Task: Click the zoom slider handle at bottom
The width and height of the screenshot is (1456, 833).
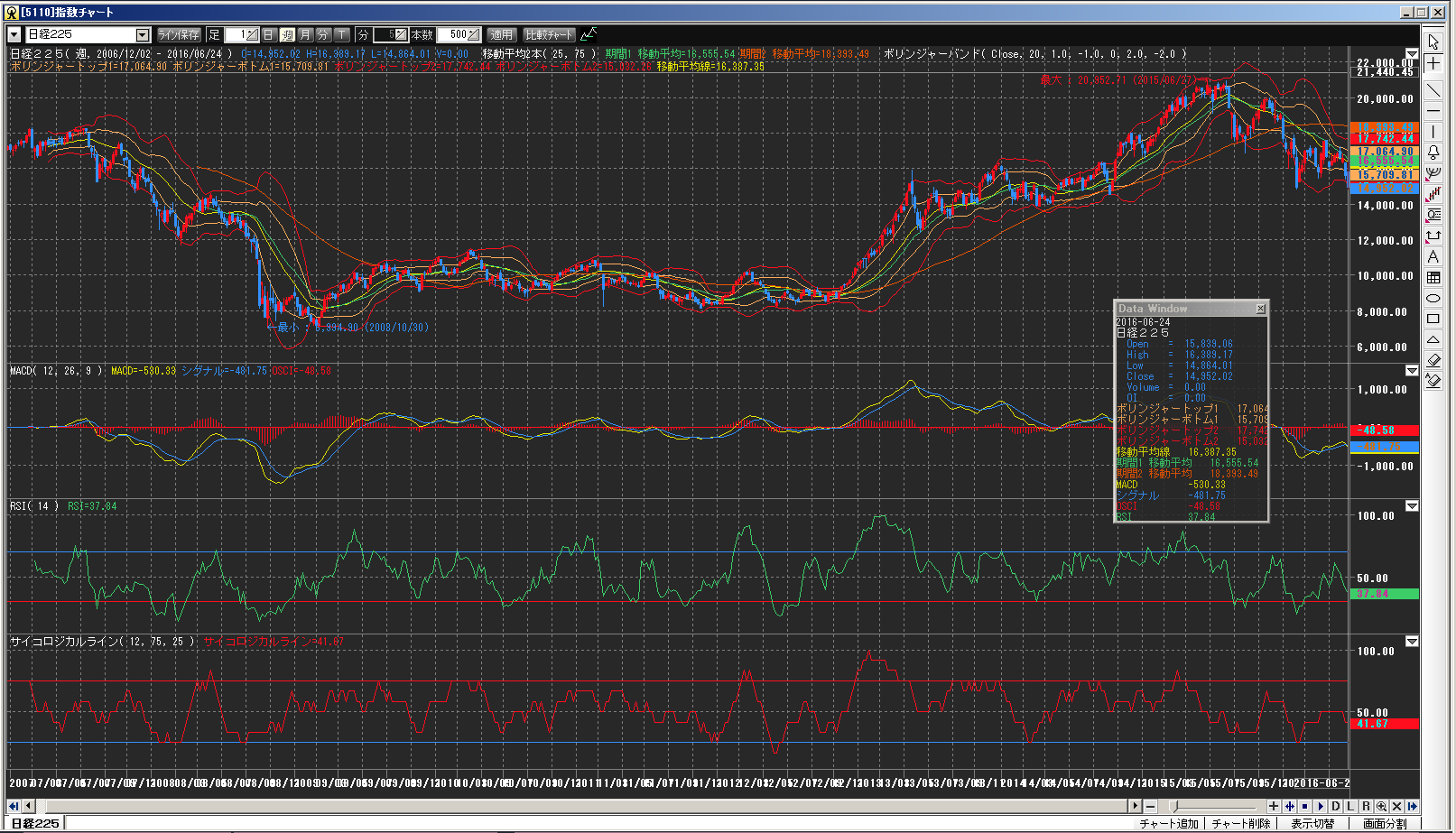Action: (1173, 806)
